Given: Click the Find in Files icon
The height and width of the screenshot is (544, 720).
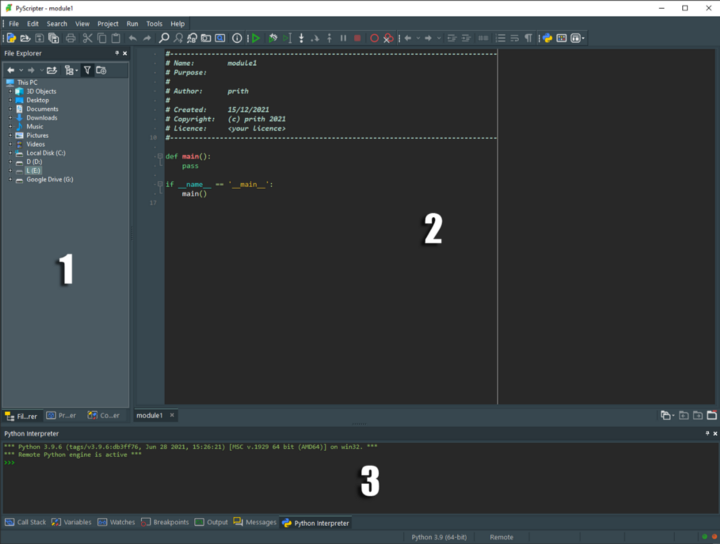Looking at the screenshot, I should point(206,39).
